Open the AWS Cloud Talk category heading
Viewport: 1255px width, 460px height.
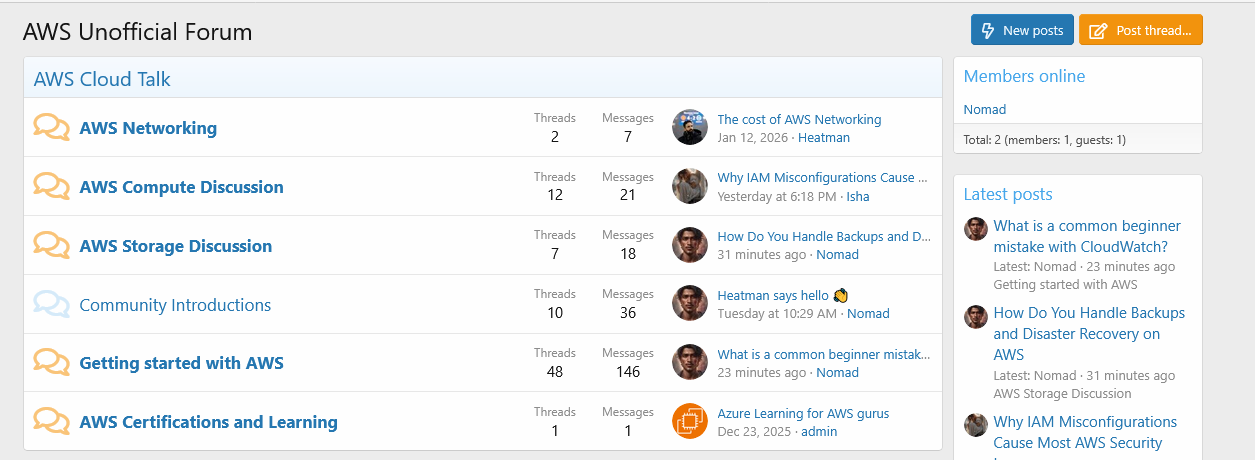[x=102, y=79]
